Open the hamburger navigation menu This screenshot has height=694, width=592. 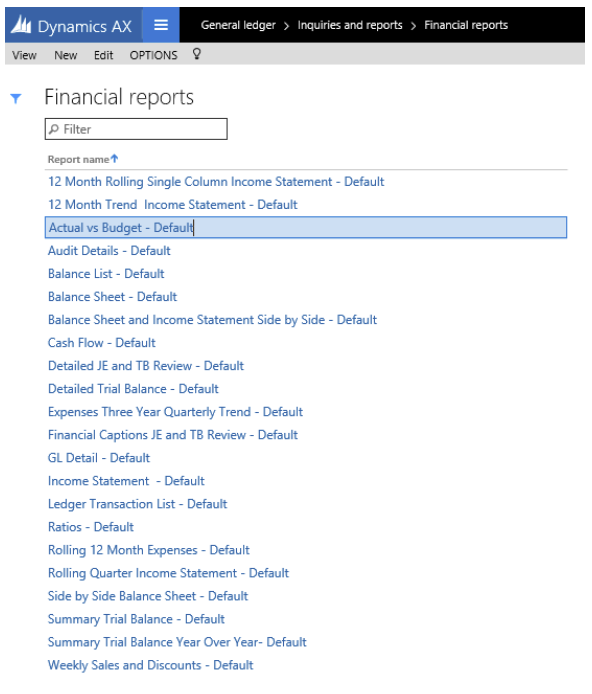pos(161,25)
